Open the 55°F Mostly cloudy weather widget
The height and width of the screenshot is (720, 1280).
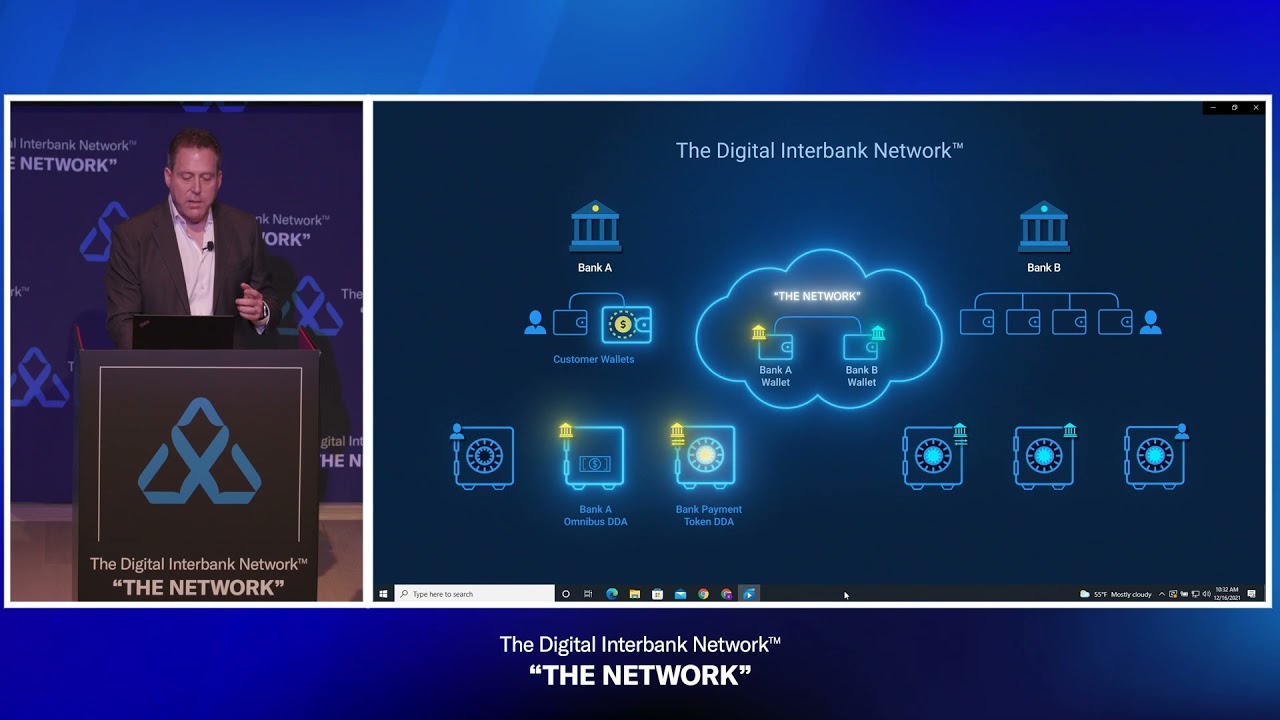click(x=1115, y=594)
